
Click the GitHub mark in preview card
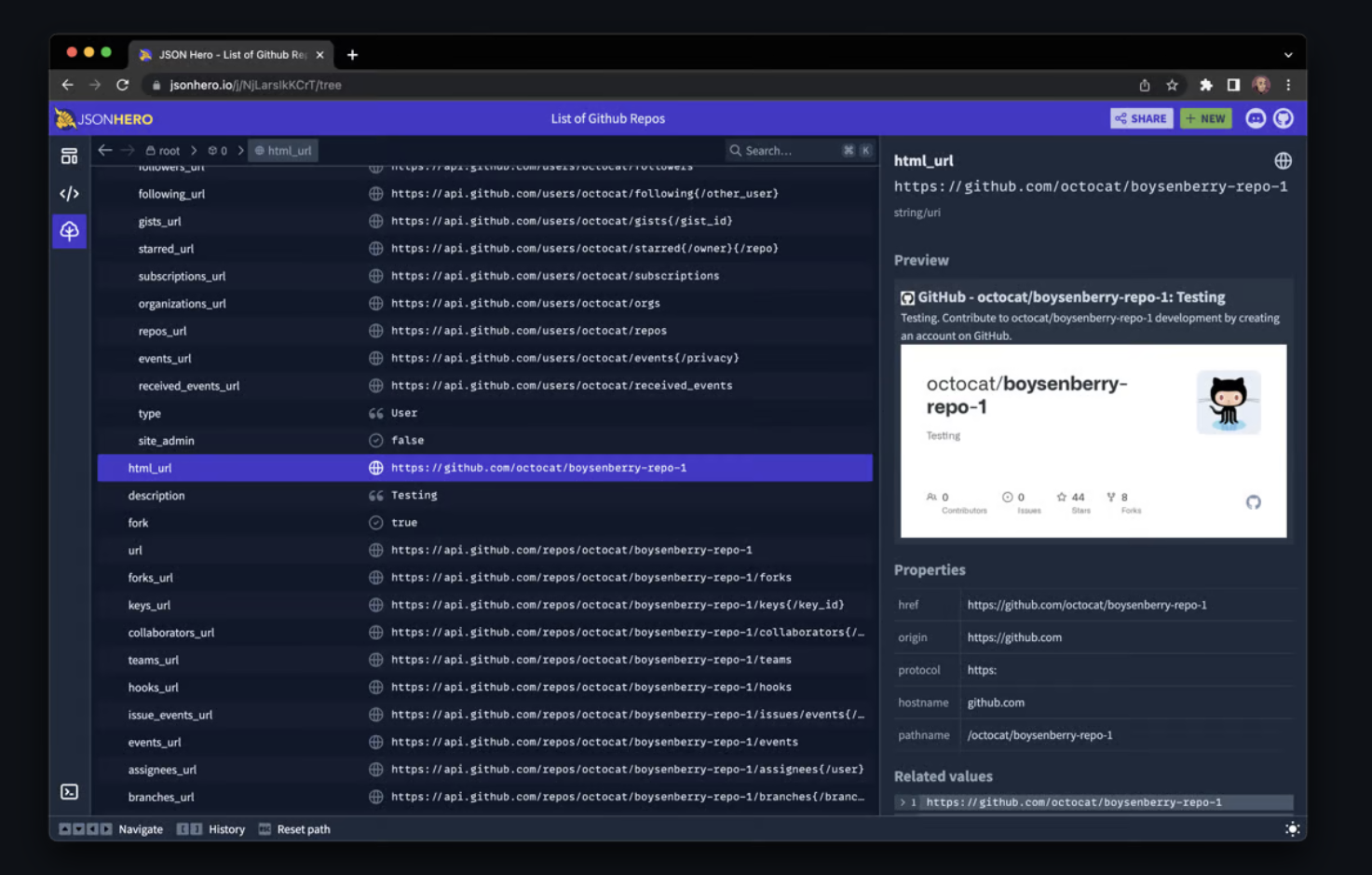pos(1253,502)
